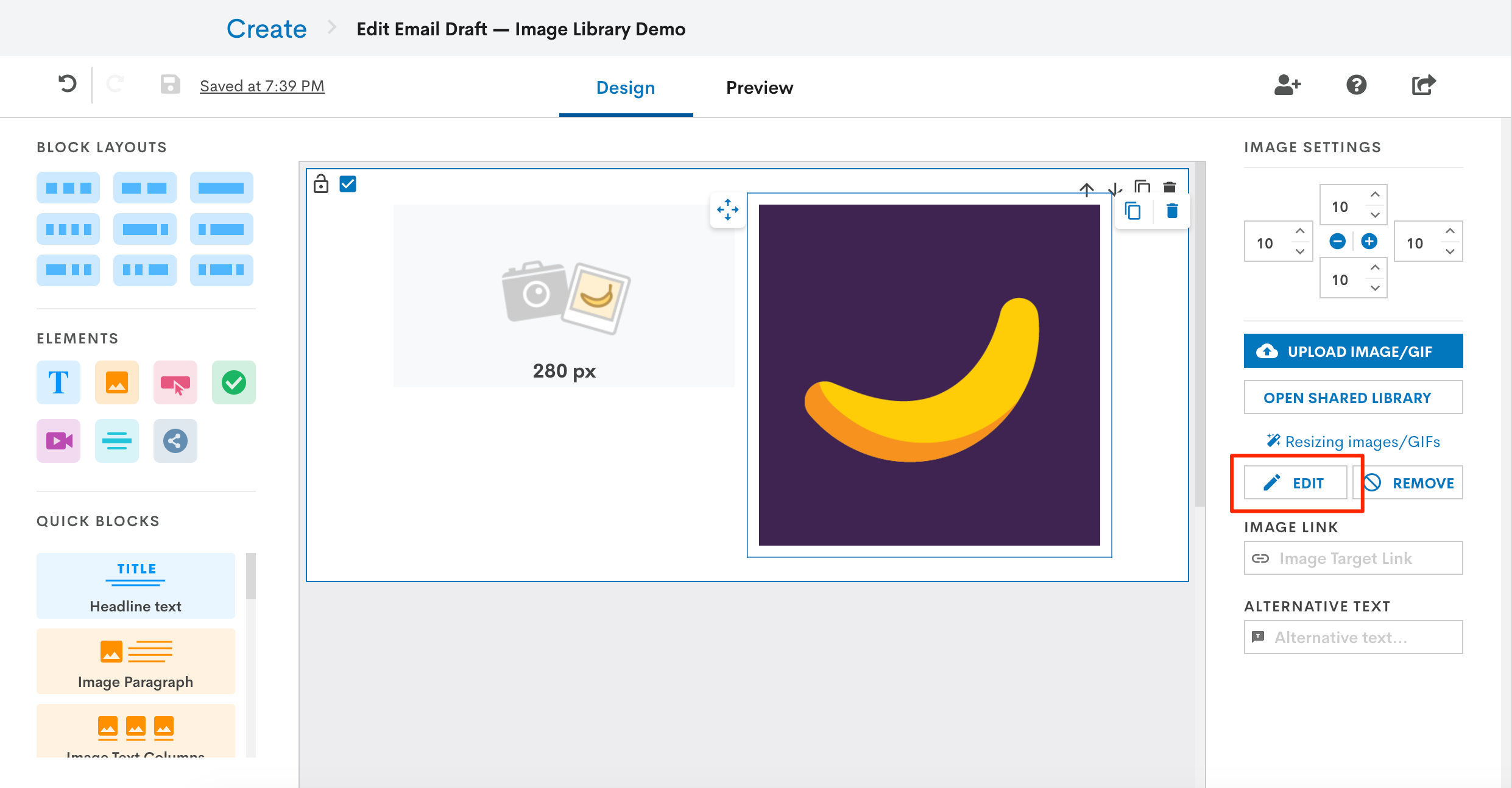This screenshot has height=788, width=1512.
Task: Toggle the block lock icon
Action: pyautogui.click(x=321, y=183)
